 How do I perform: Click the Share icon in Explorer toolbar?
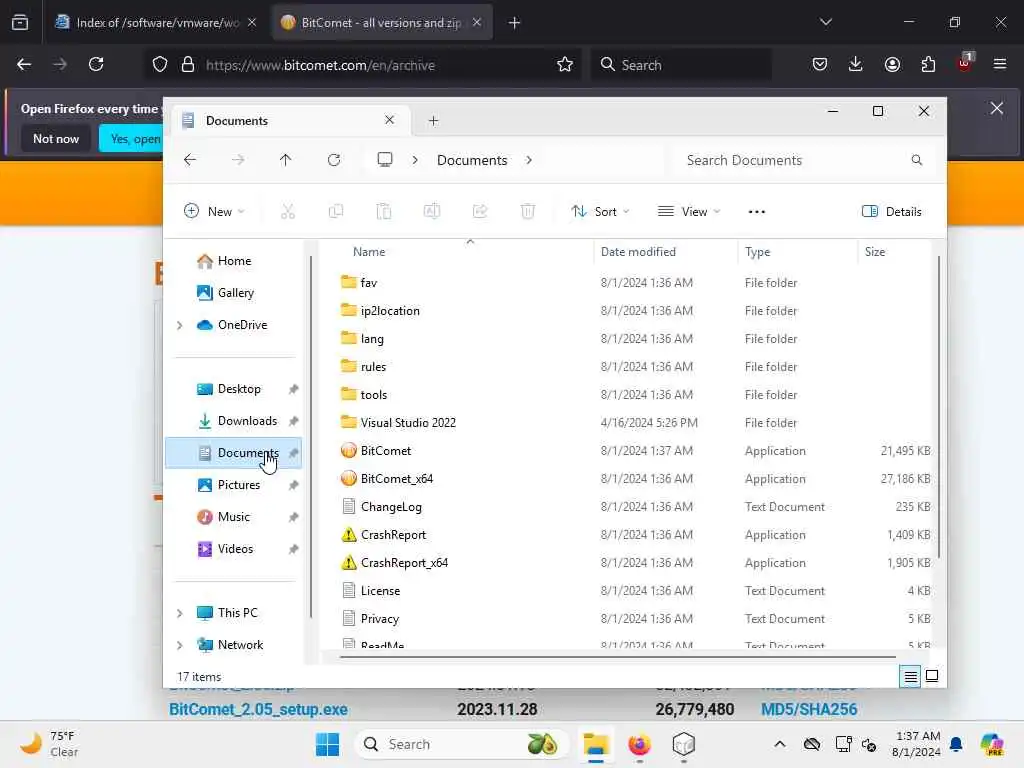click(480, 212)
